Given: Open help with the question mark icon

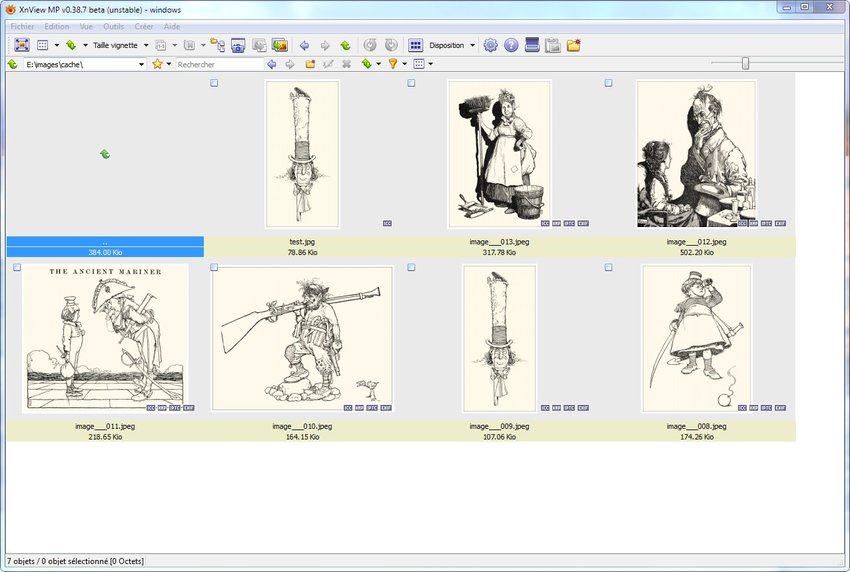Looking at the screenshot, I should tap(511, 45).
